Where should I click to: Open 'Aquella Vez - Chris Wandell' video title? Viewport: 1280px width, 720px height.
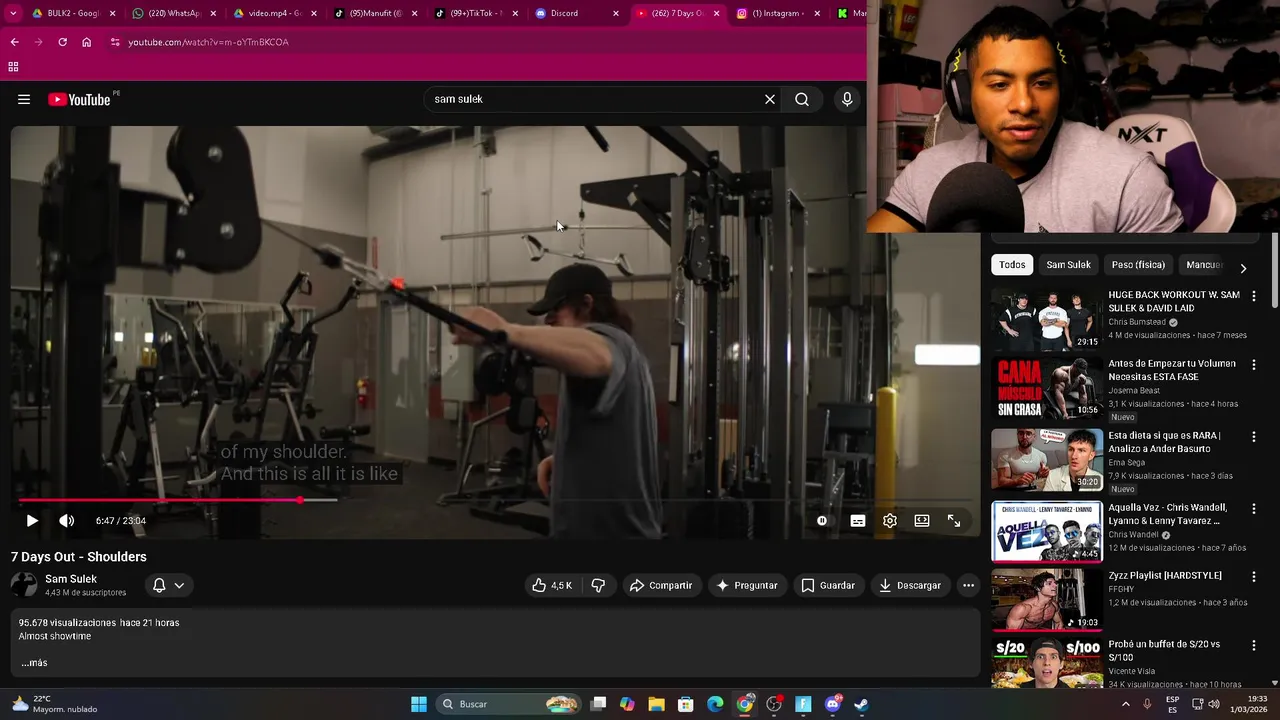(1168, 514)
